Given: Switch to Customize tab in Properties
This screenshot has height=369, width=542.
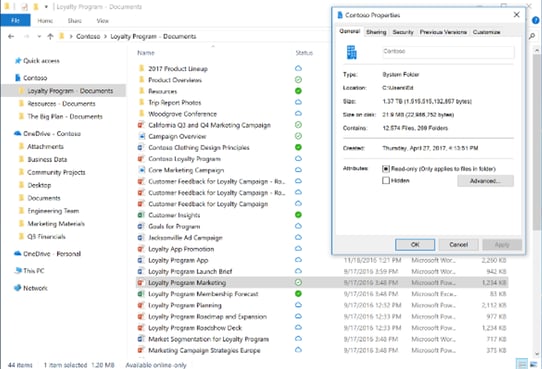Looking at the screenshot, I should click(486, 32).
